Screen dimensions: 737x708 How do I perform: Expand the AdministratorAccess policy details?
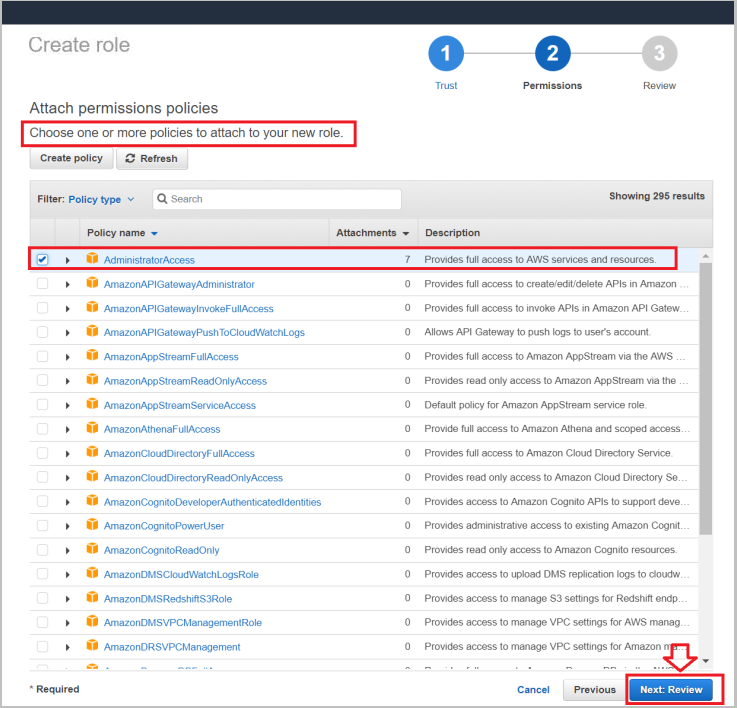(68, 260)
